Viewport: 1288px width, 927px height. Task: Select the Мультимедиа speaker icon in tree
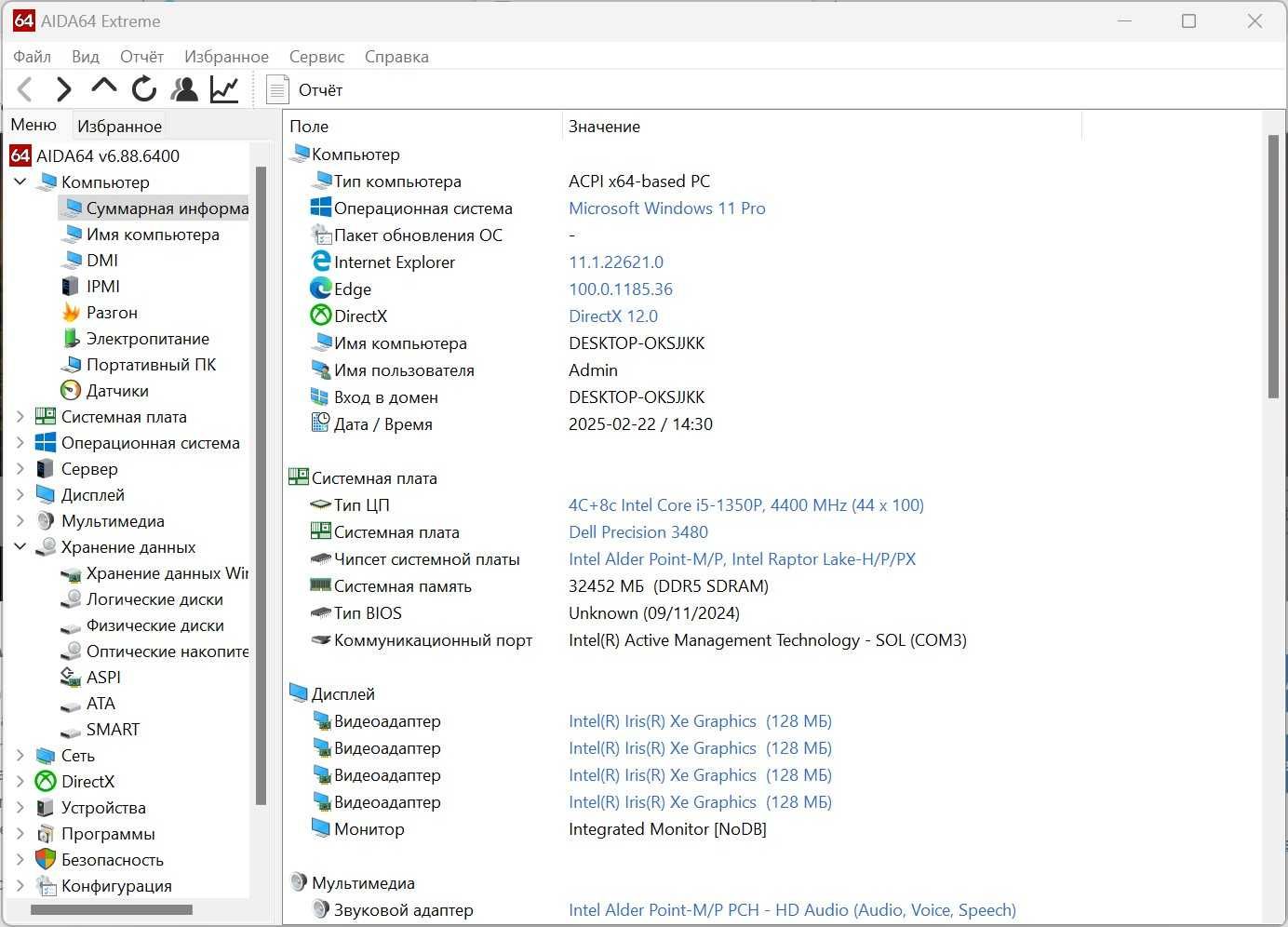pyautogui.click(x=46, y=521)
